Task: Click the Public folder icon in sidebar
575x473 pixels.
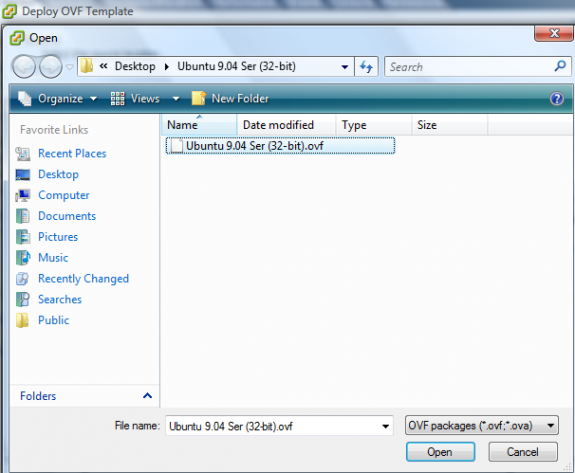Action: pyautogui.click(x=22, y=320)
